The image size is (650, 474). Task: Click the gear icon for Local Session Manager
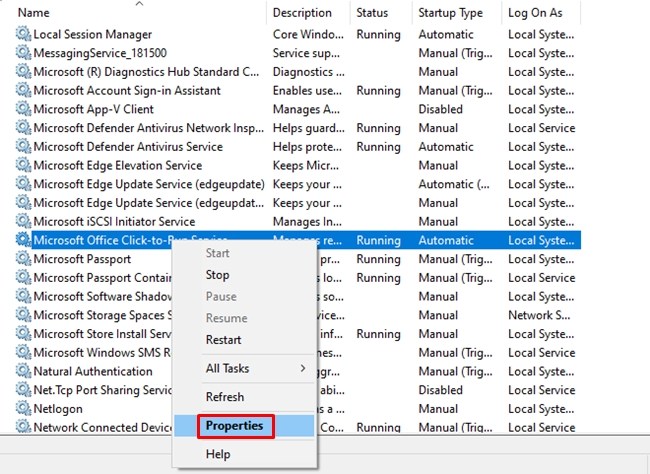coord(23,34)
